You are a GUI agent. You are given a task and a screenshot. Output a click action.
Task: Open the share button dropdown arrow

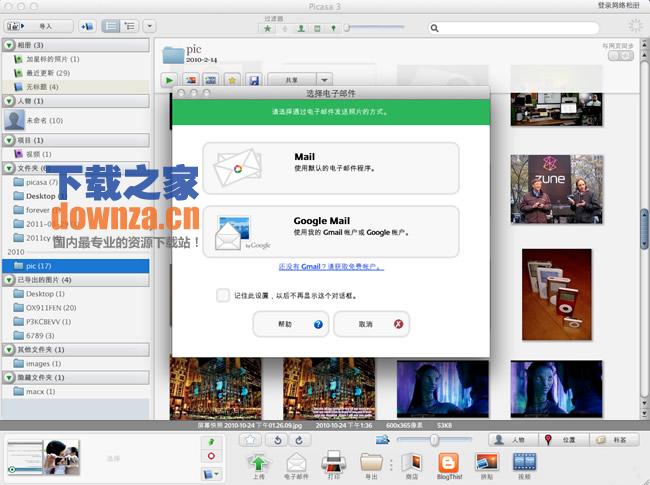[x=325, y=80]
